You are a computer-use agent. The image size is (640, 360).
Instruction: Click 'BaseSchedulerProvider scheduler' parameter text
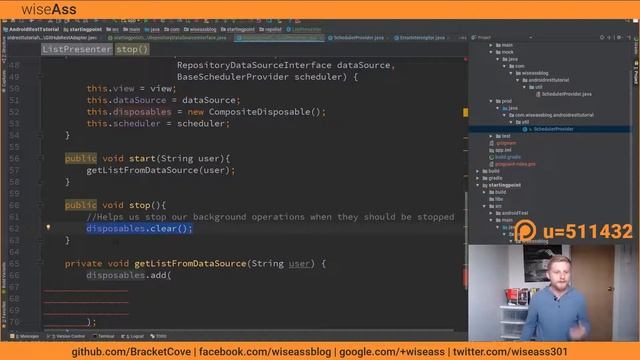click(x=261, y=77)
